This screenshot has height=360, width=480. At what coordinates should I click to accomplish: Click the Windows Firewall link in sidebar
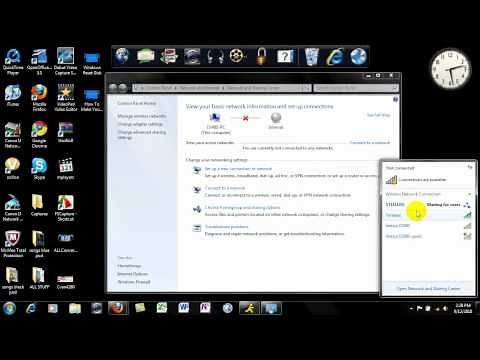134,282
